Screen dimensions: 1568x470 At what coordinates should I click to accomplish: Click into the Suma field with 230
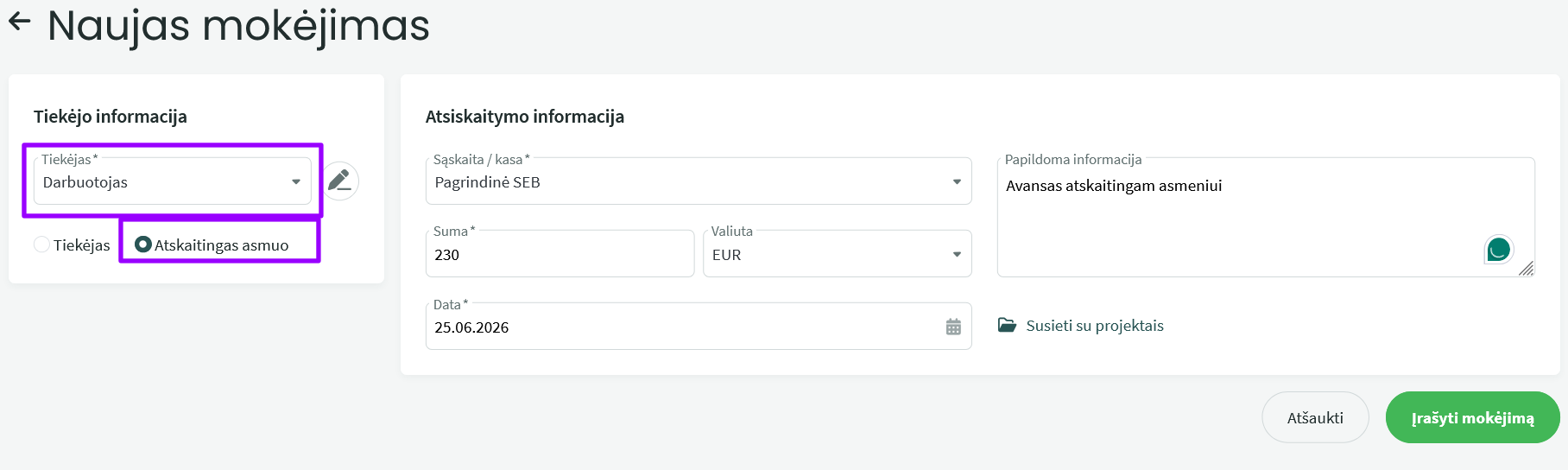560,254
